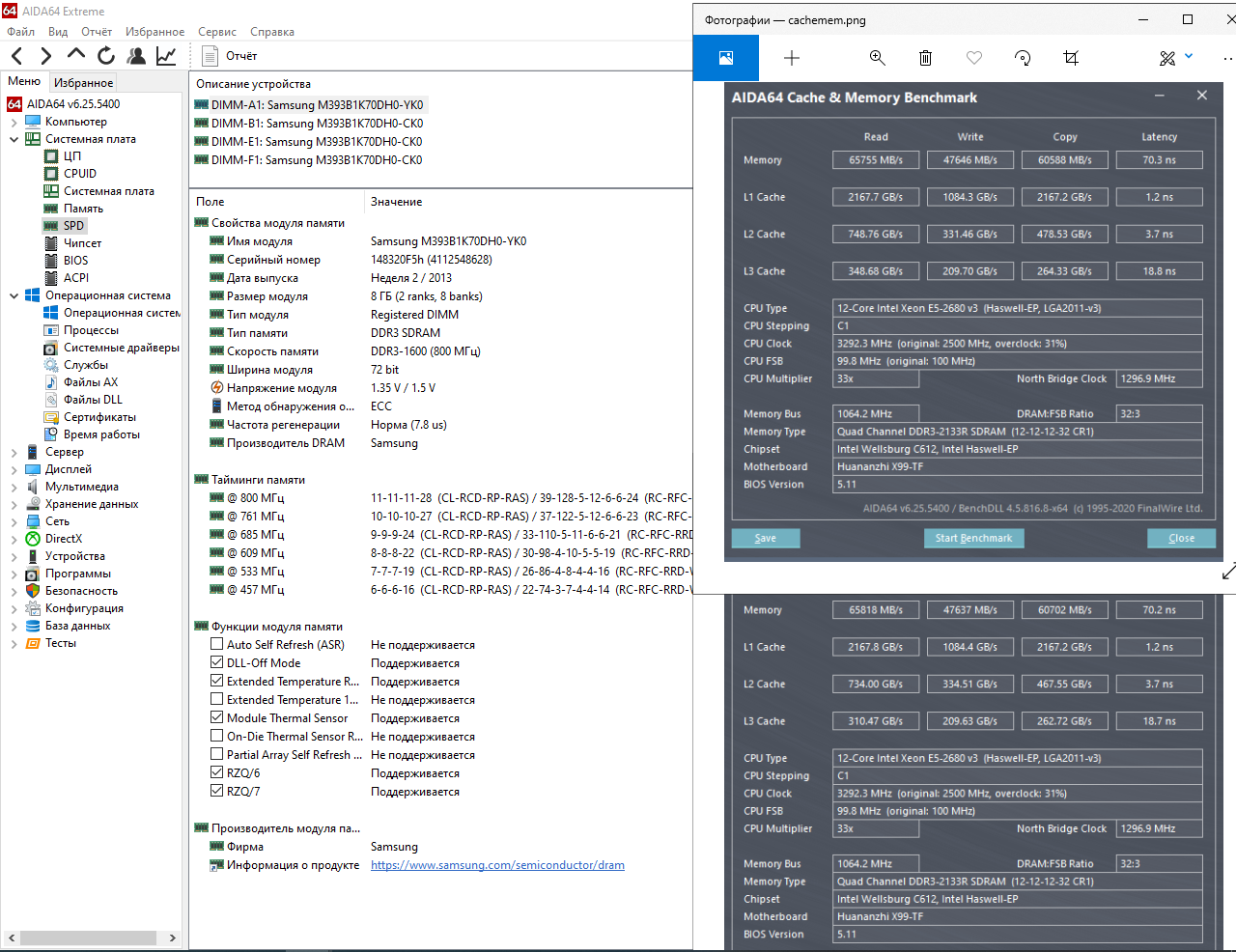Go back using AIDA64 toolbar back arrow
Screen dimensions: 1236x952
pos(16,56)
